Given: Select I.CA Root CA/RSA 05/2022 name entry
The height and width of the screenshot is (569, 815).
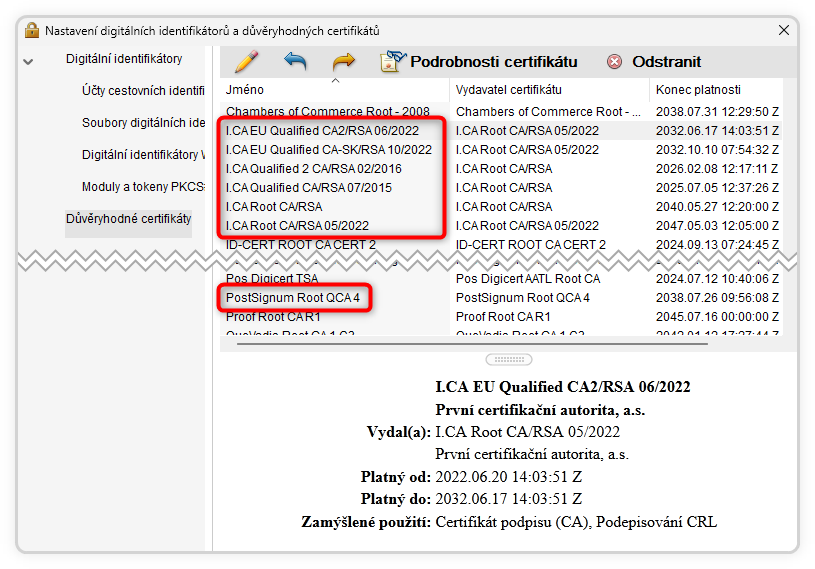Looking at the screenshot, I should 297,226.
